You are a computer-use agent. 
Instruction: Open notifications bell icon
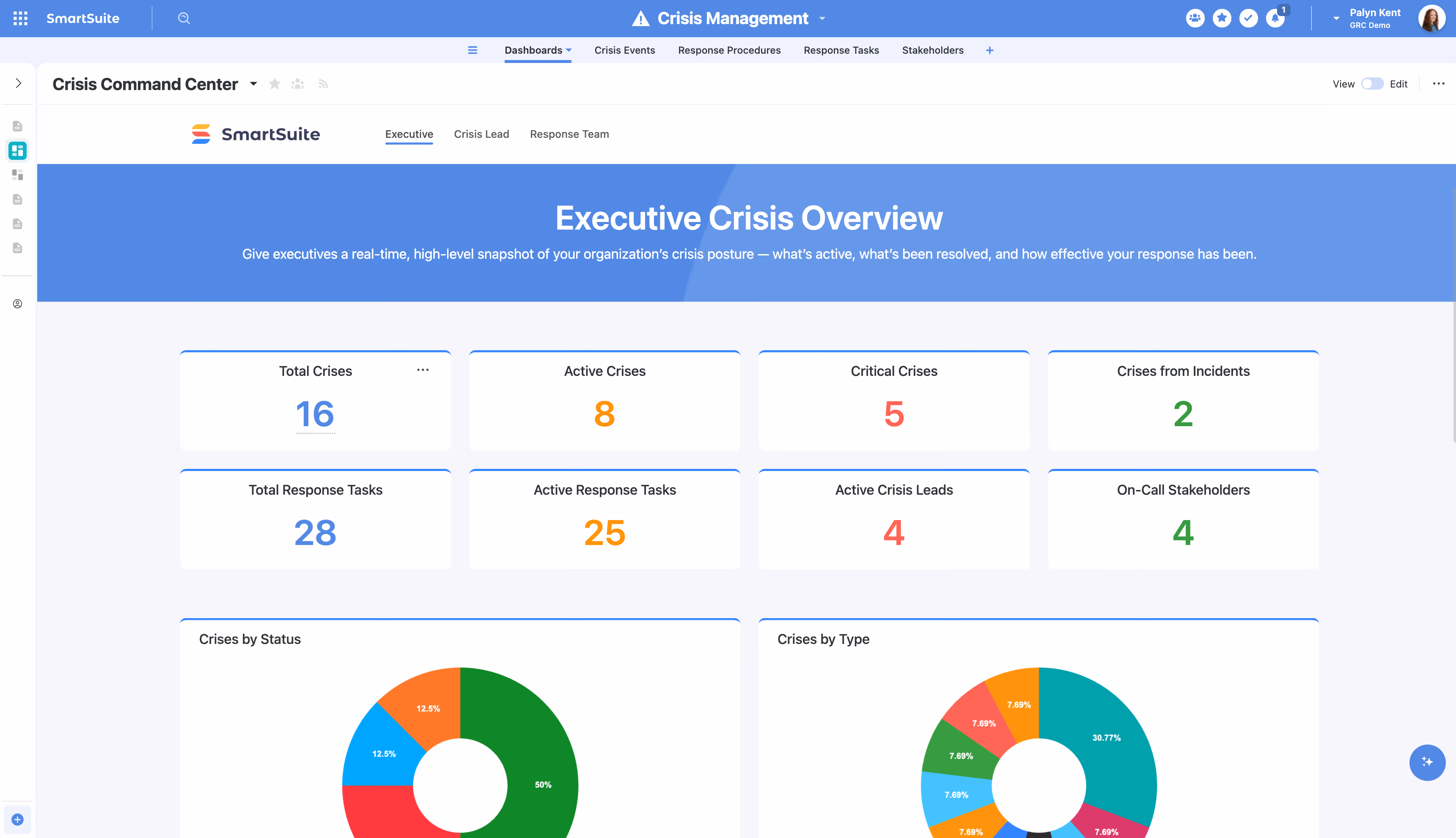coord(1275,19)
